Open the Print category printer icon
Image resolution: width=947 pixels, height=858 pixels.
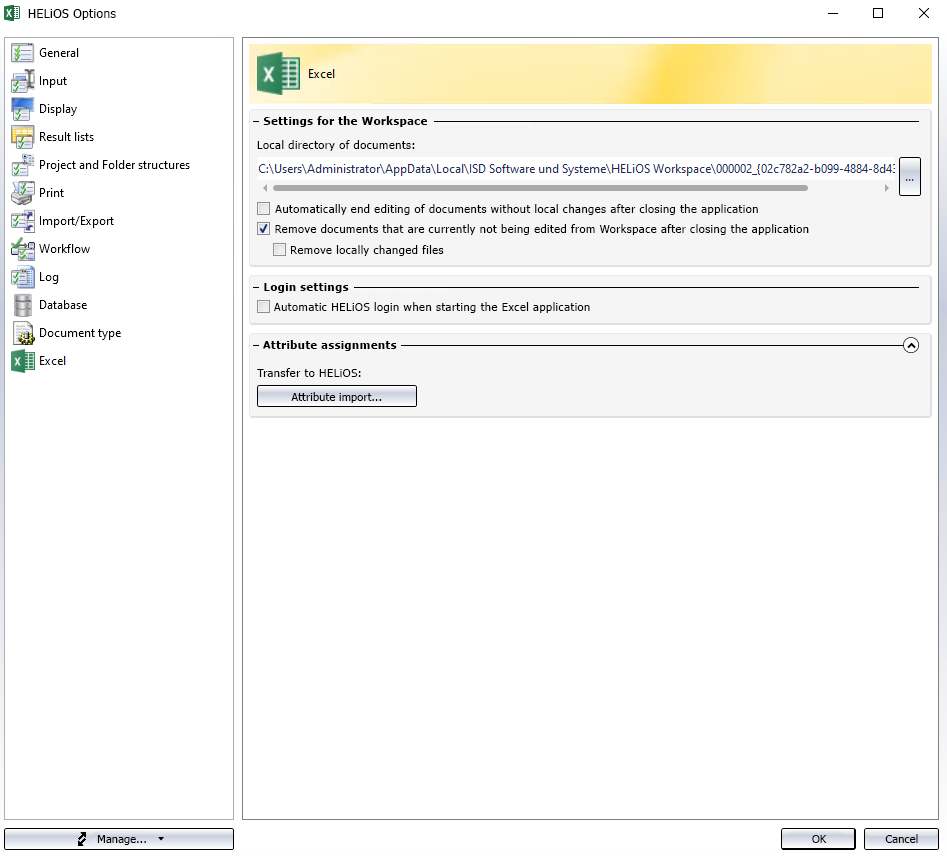22,193
